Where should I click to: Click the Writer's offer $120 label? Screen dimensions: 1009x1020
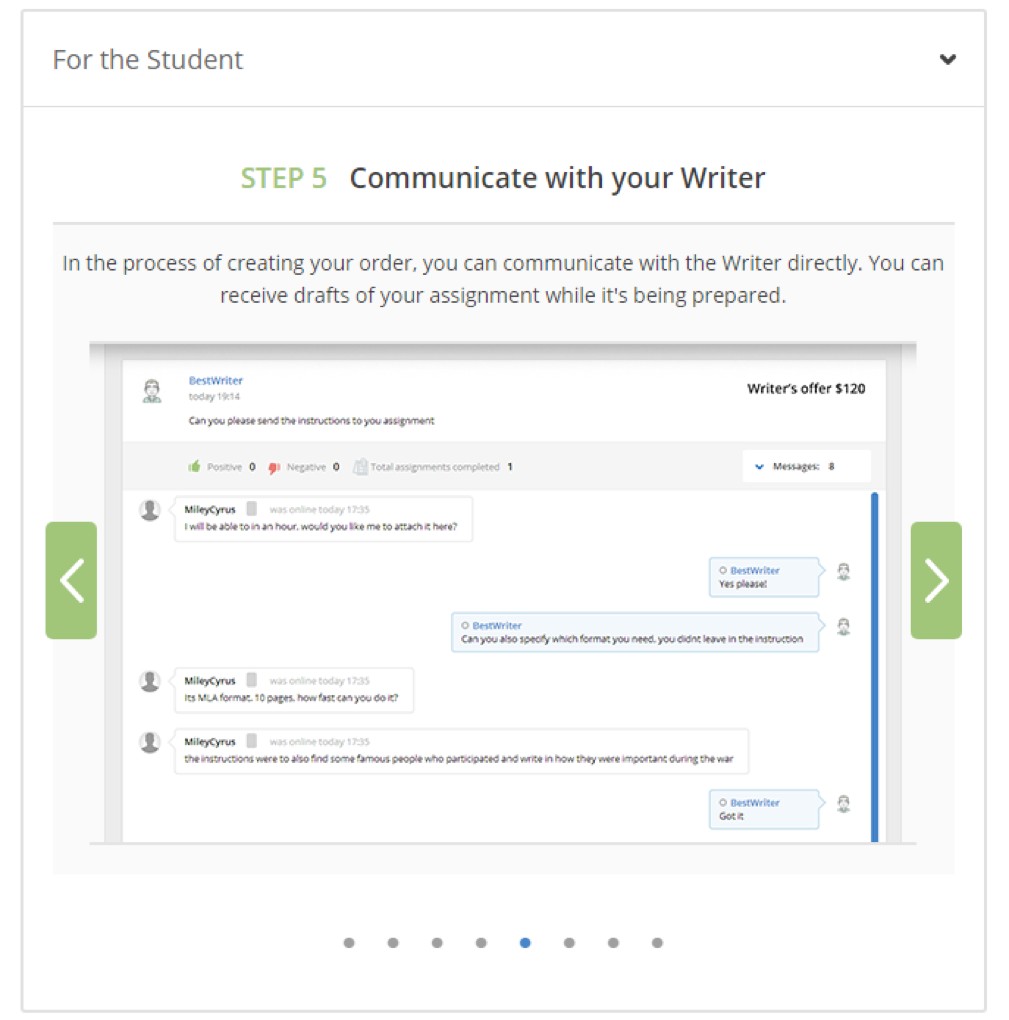click(x=806, y=388)
